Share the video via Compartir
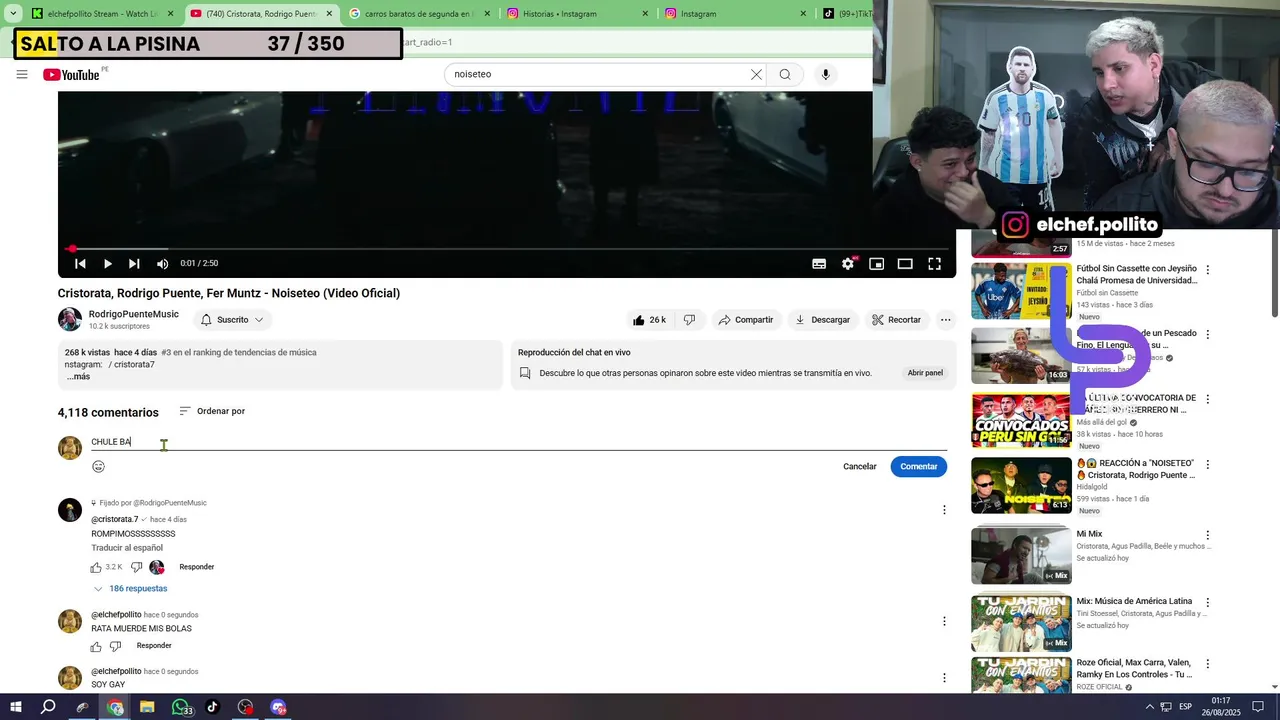Viewport: 1280px width, 720px height. [x=746, y=320]
